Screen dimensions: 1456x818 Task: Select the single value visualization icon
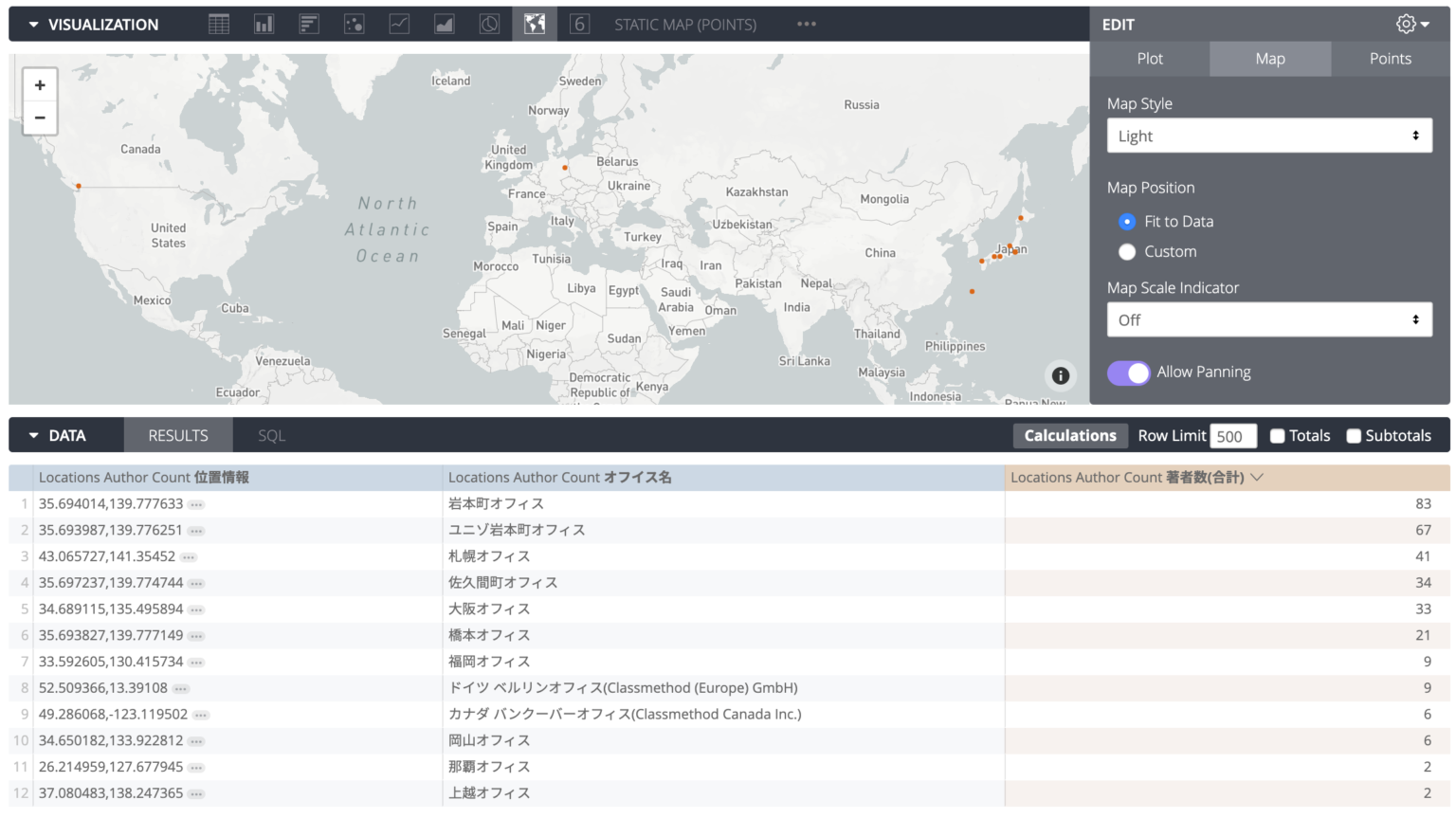pyautogui.click(x=579, y=24)
